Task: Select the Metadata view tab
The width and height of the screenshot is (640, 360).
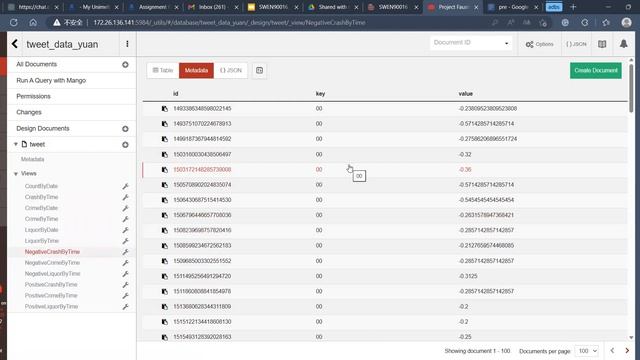Action: point(196,70)
